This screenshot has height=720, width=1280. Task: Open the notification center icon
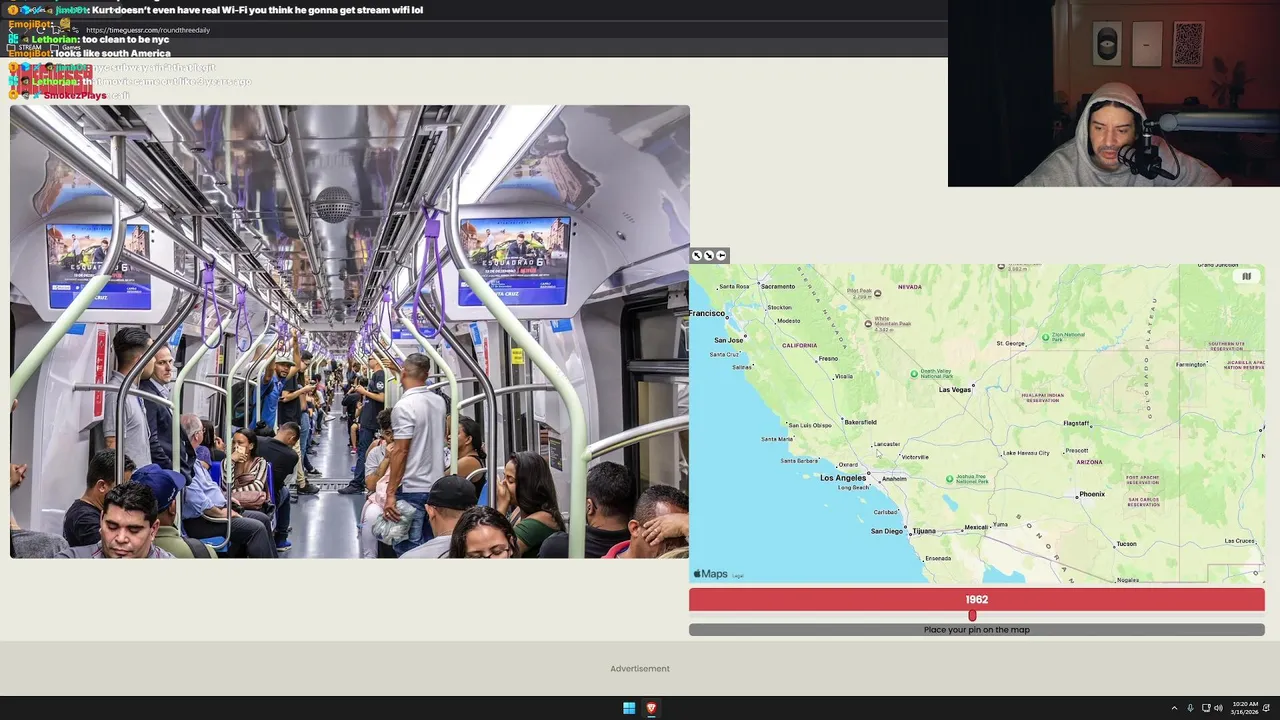point(1267,708)
